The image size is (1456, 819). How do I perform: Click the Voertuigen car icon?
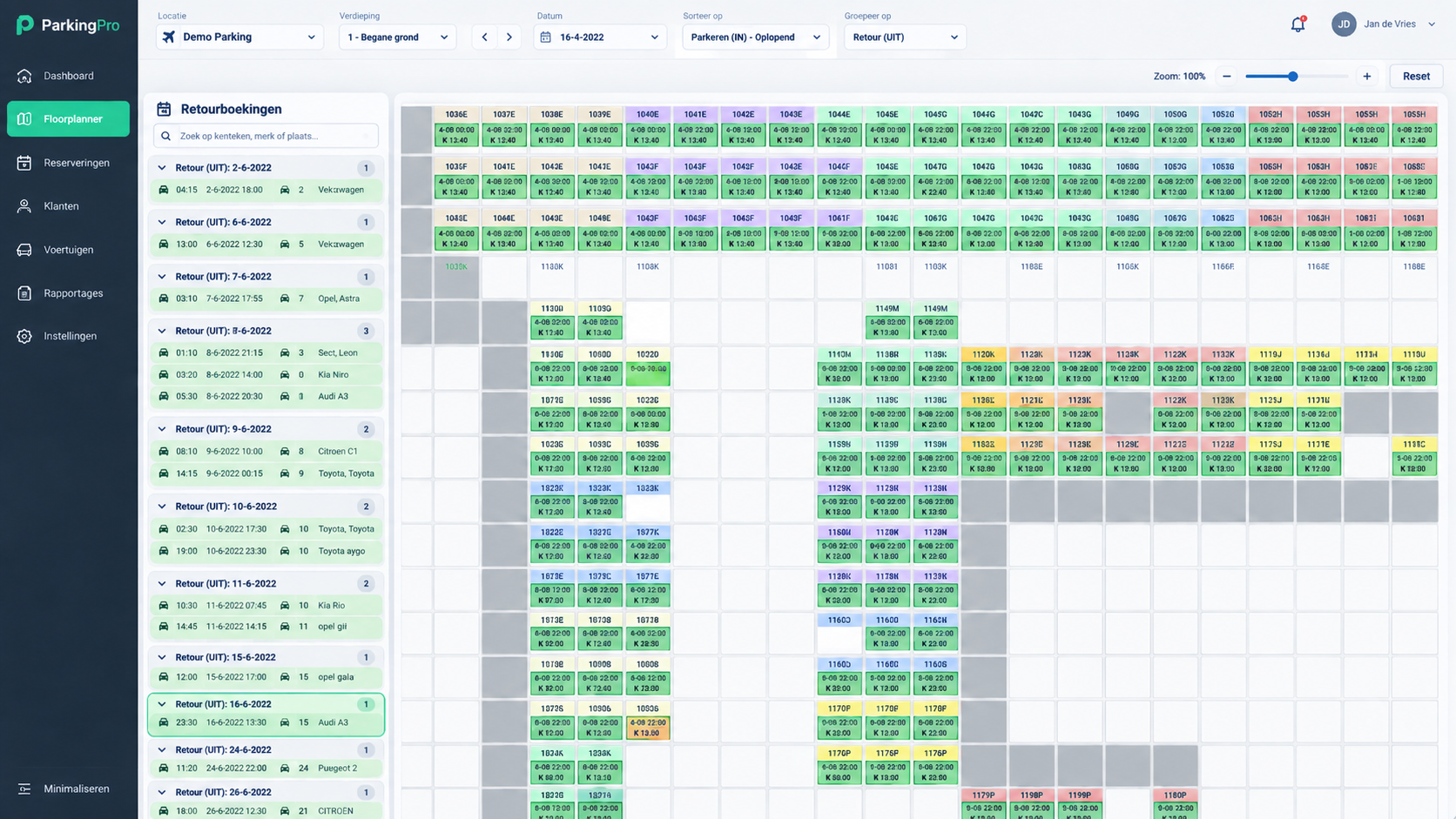(x=24, y=250)
